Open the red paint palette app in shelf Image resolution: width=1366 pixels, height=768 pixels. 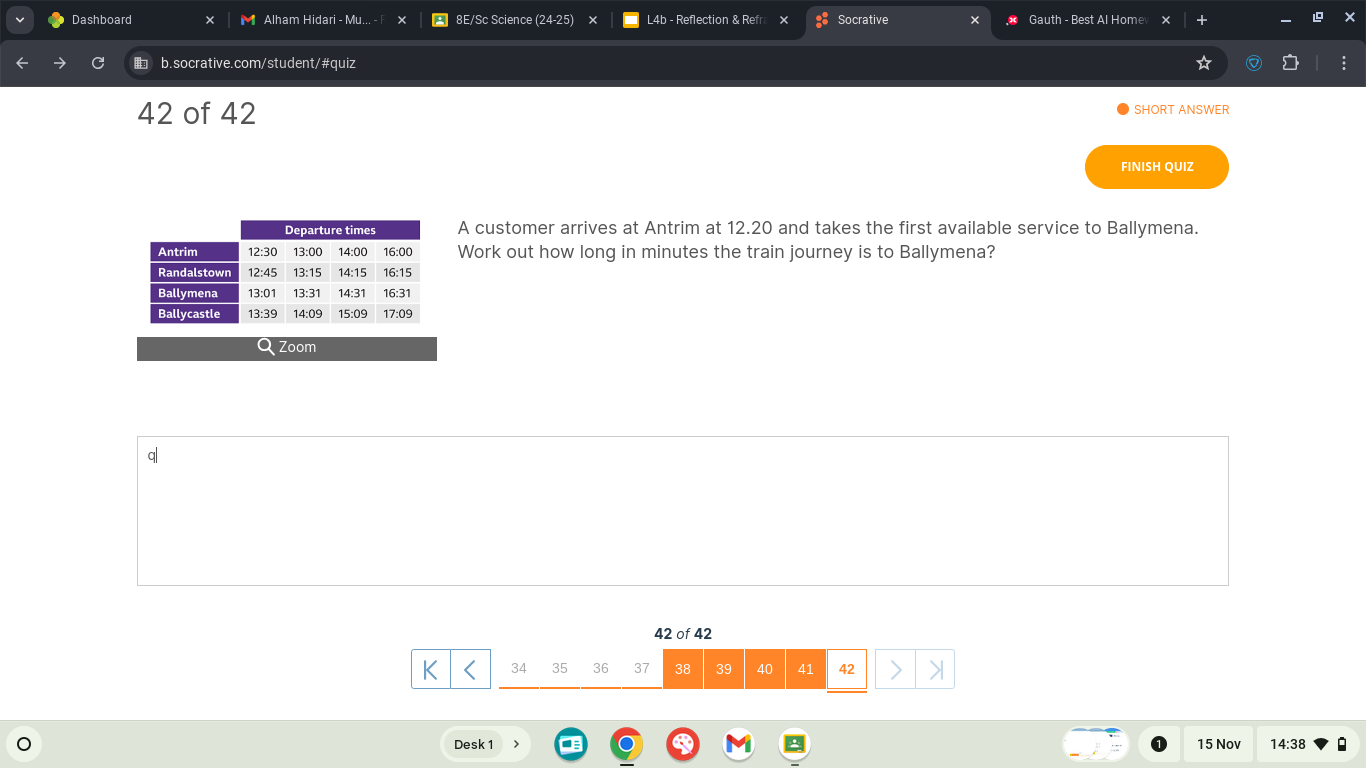[x=683, y=744]
